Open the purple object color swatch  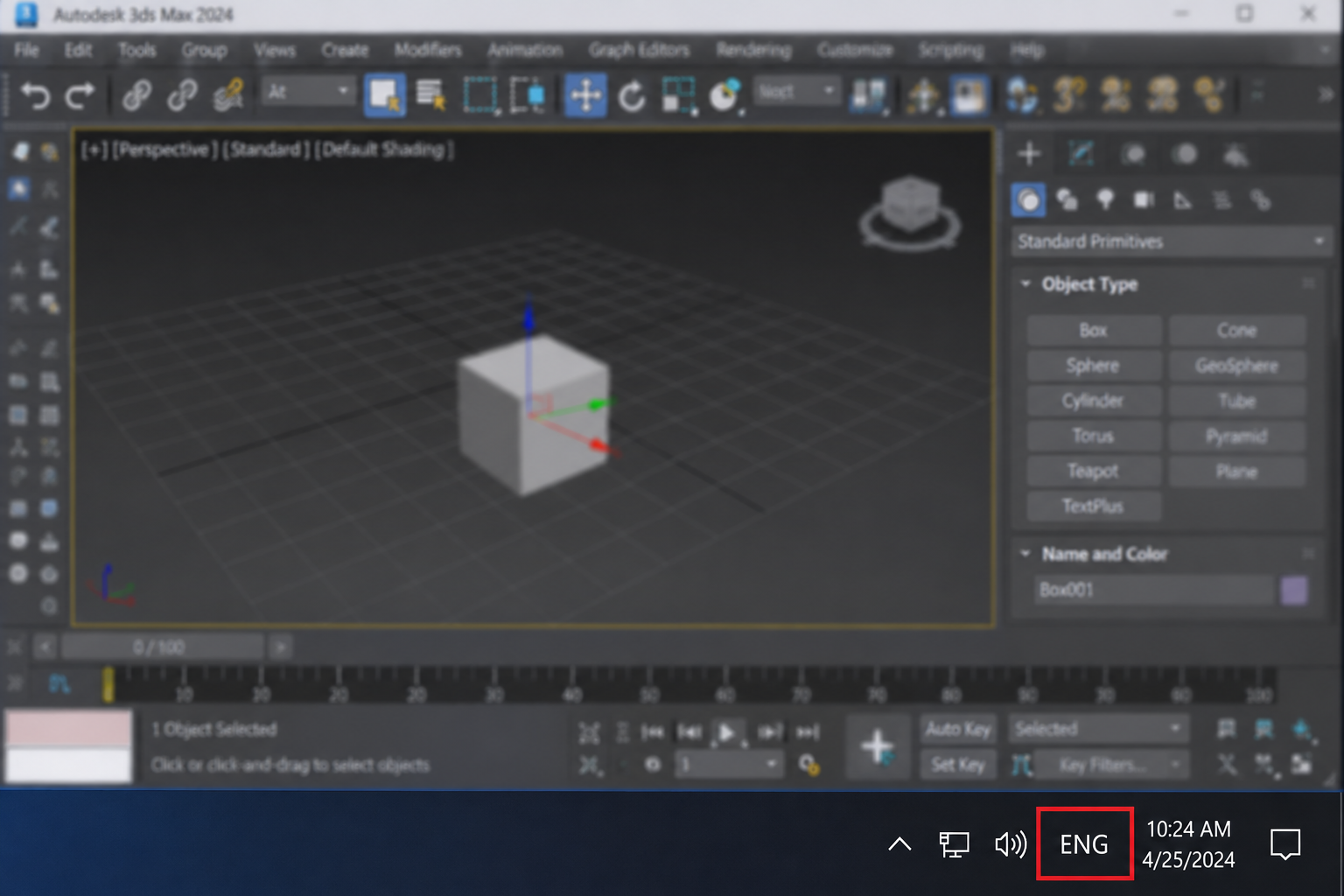[1294, 590]
